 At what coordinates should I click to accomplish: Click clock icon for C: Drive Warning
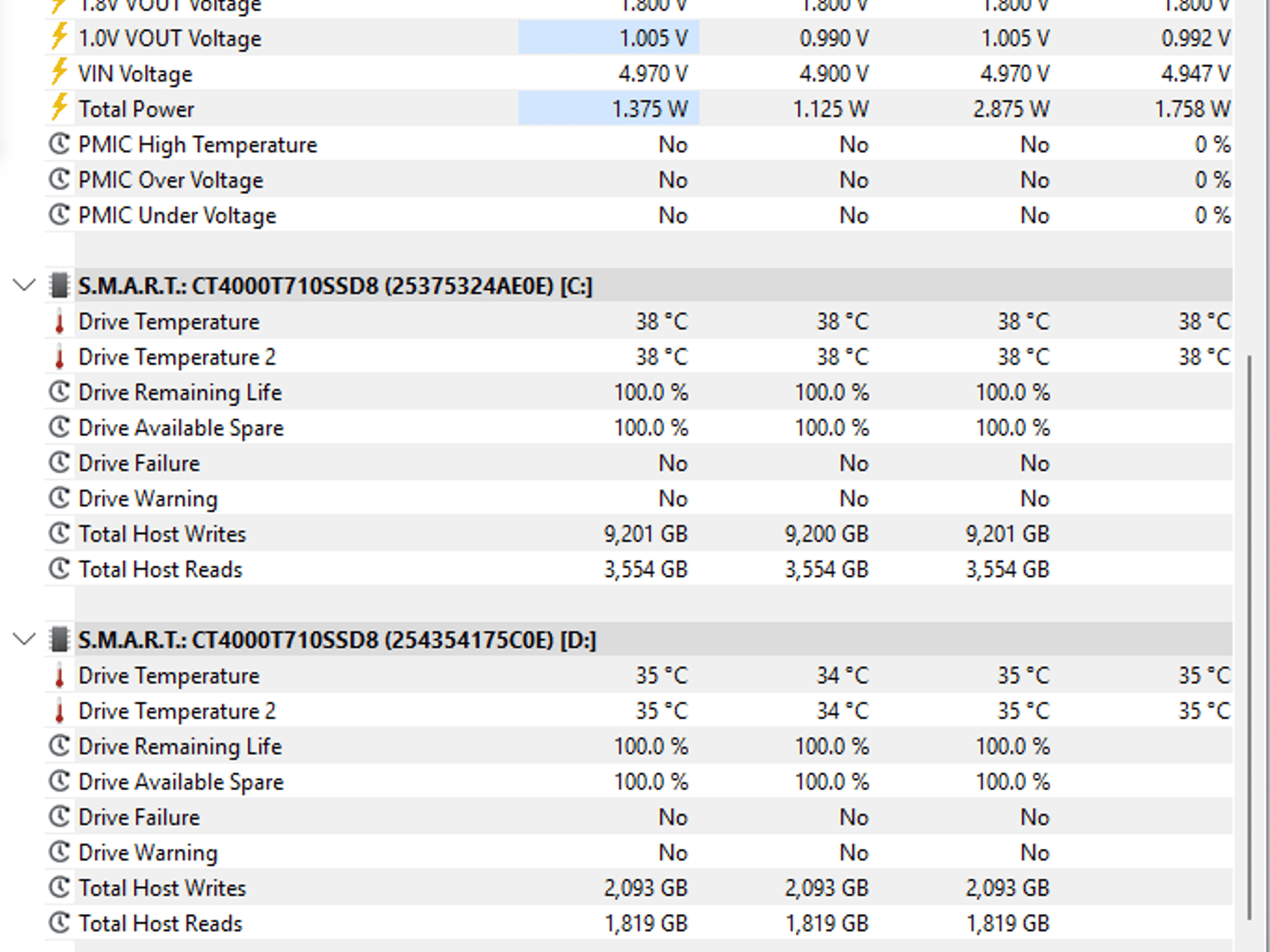(59, 498)
